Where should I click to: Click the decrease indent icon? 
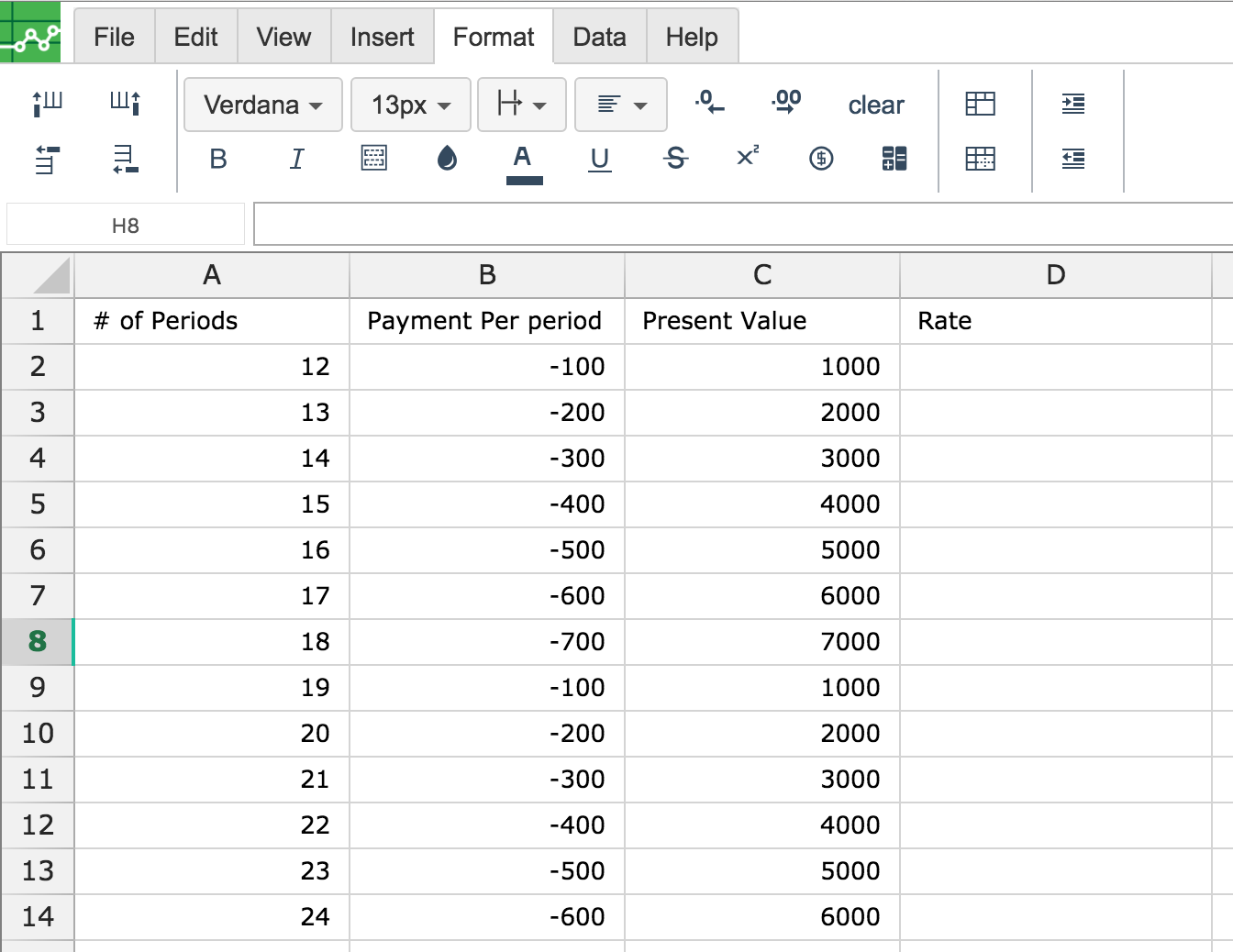pyautogui.click(x=1072, y=160)
